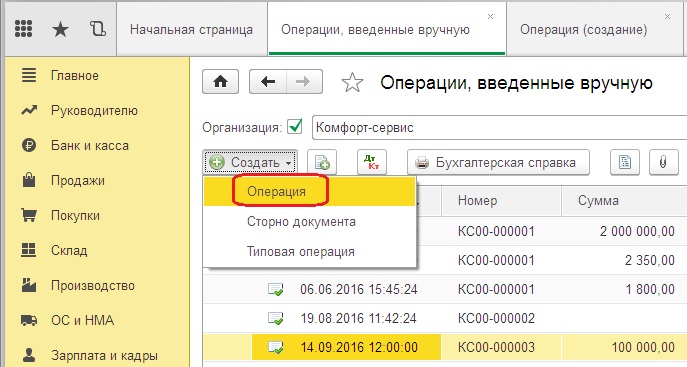Image resolution: width=687 pixels, height=367 pixels.
Task: Switch to Операция (создание) tab
Action: point(584,29)
